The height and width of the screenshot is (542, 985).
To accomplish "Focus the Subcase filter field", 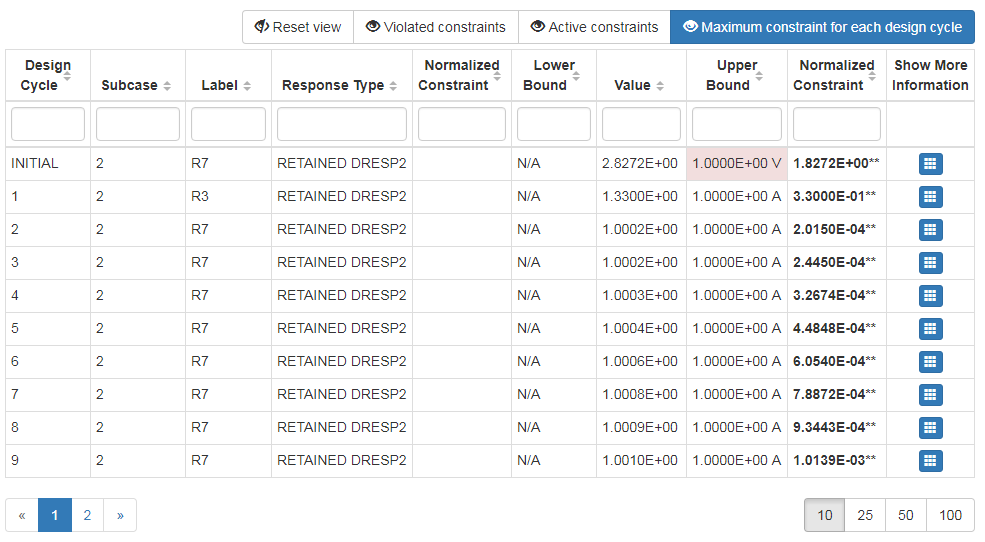I will coord(138,124).
